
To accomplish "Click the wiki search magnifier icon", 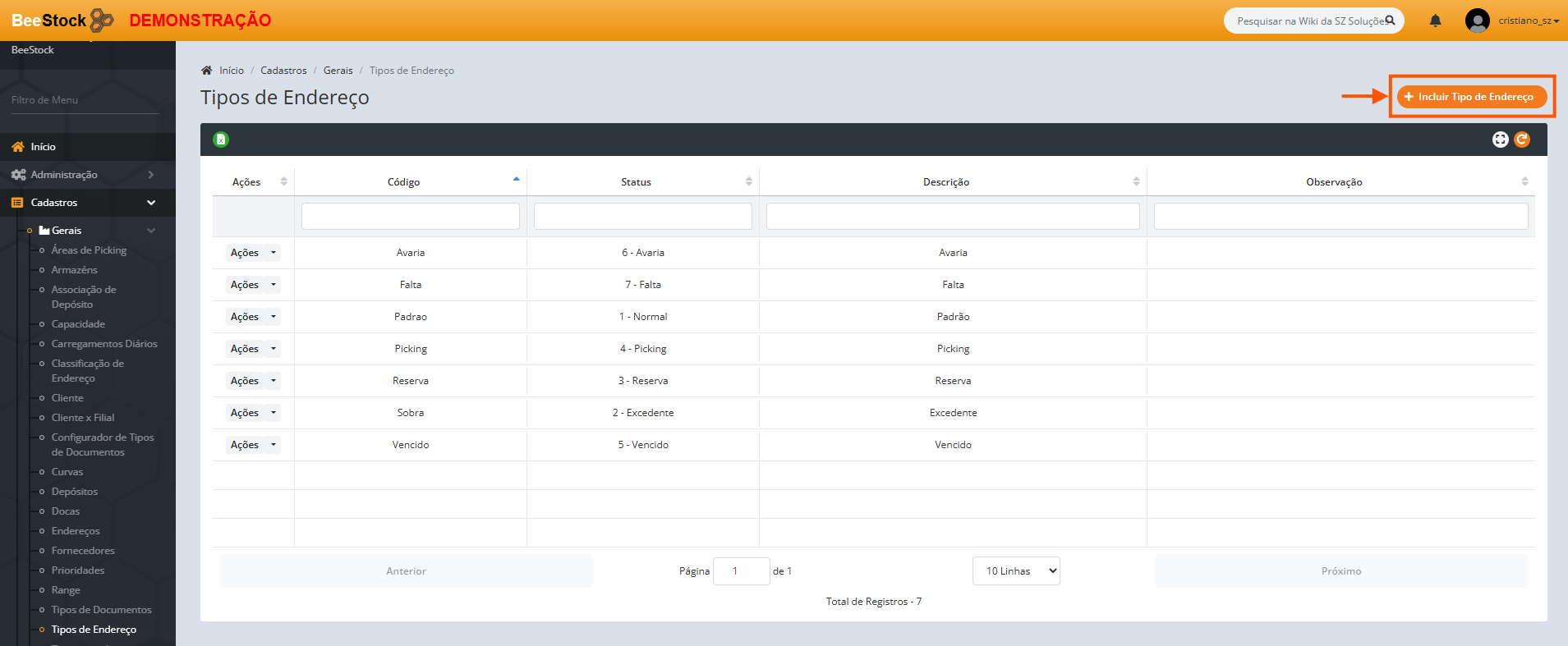I will pyautogui.click(x=1390, y=21).
